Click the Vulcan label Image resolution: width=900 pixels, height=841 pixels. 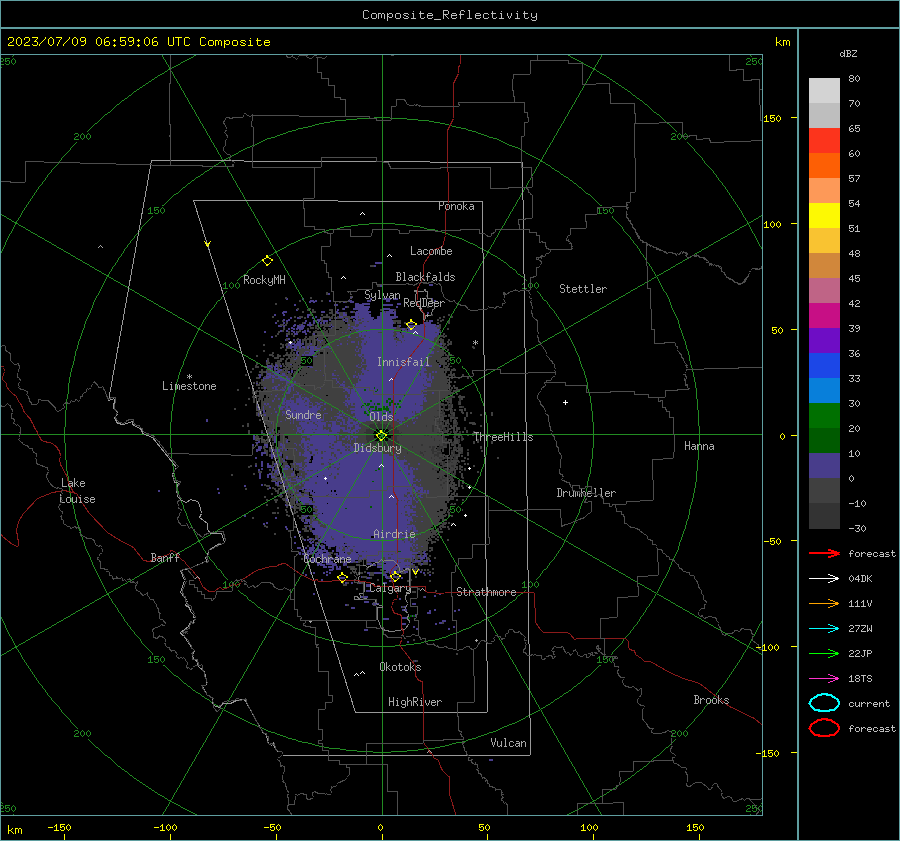point(508,743)
